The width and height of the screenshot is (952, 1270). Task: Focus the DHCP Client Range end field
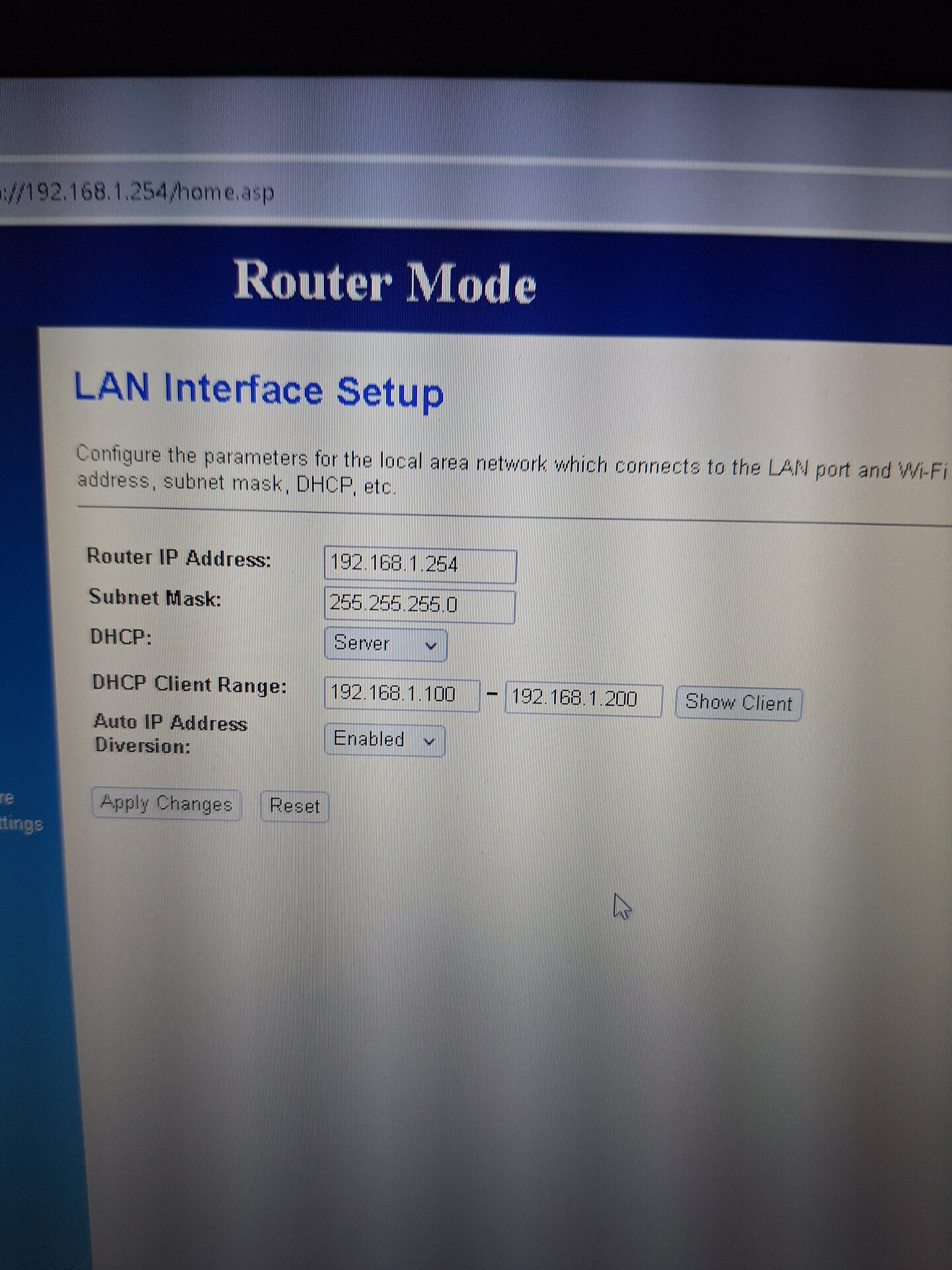coord(583,700)
